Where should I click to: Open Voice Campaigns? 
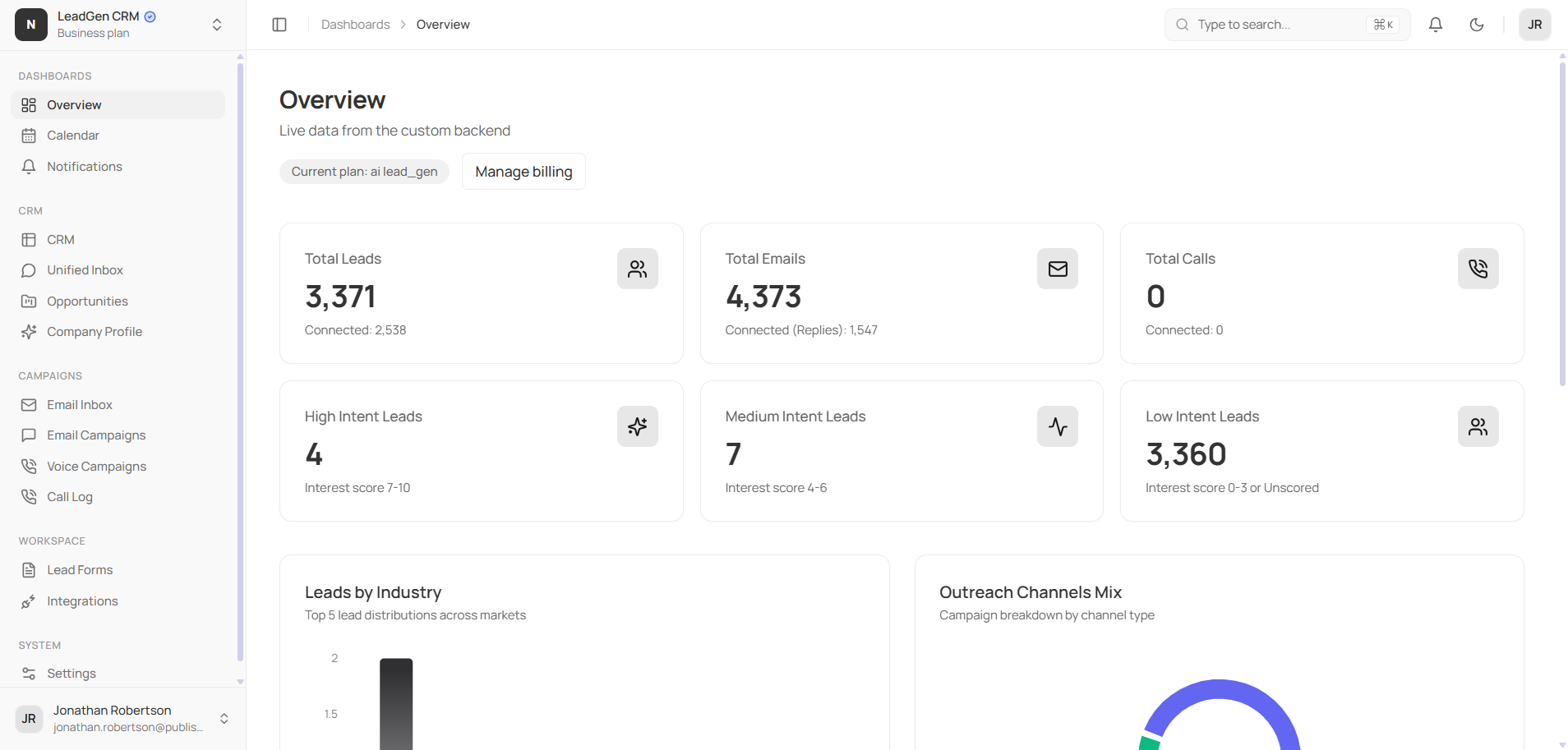(118, 466)
